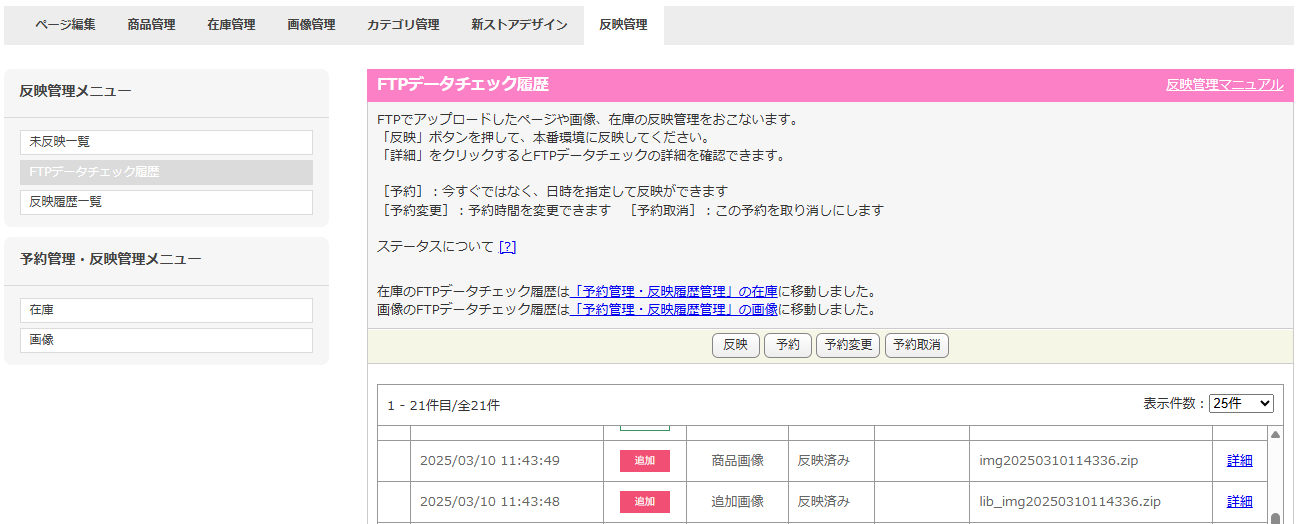
Task: Click the 反映 button
Action: click(736, 345)
